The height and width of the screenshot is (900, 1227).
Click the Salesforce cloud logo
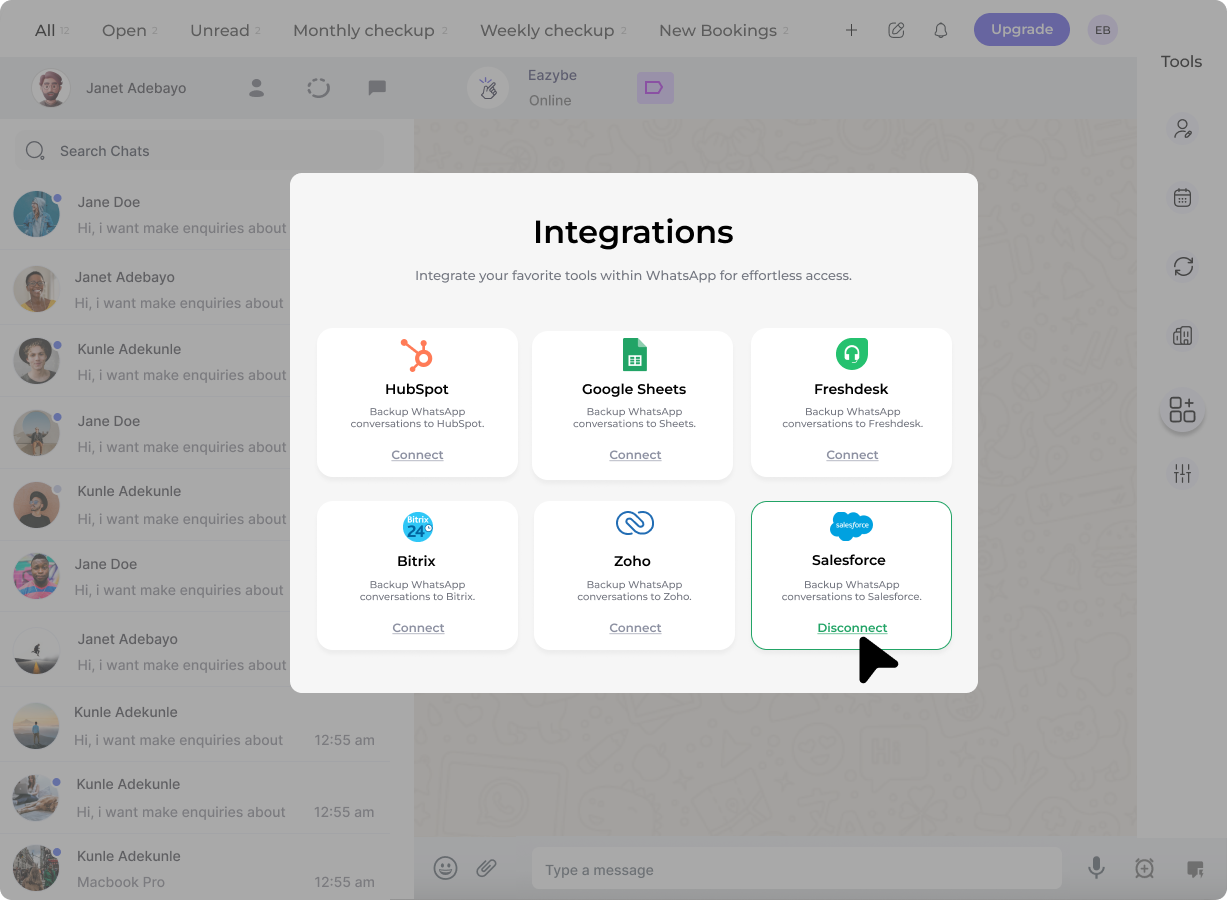[851, 525]
